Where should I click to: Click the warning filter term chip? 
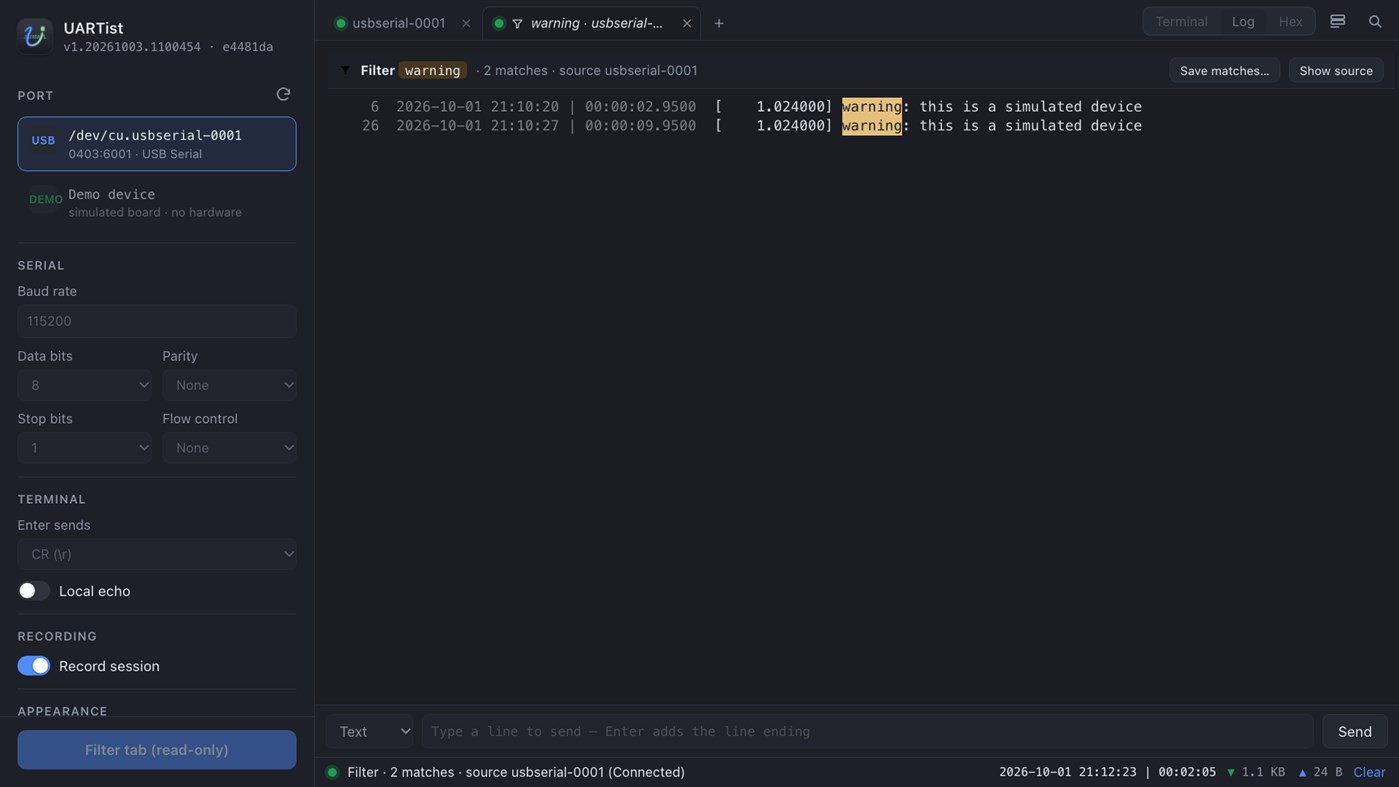(433, 70)
